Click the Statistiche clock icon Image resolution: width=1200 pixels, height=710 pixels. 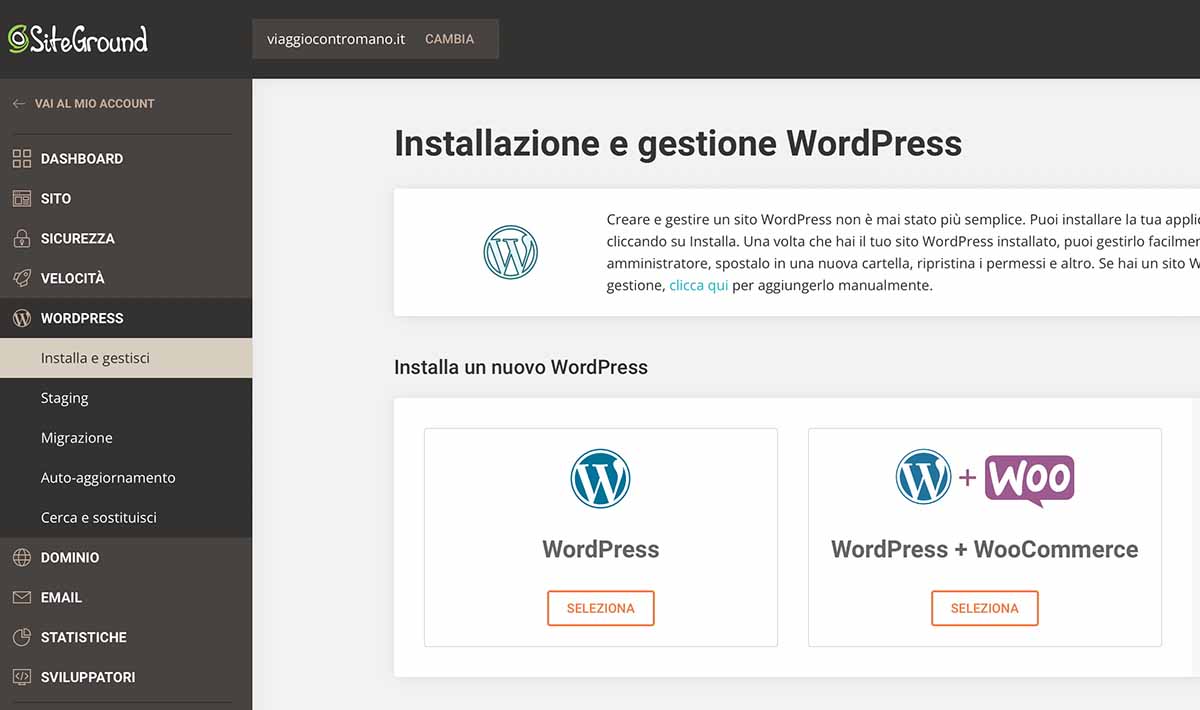pos(23,637)
